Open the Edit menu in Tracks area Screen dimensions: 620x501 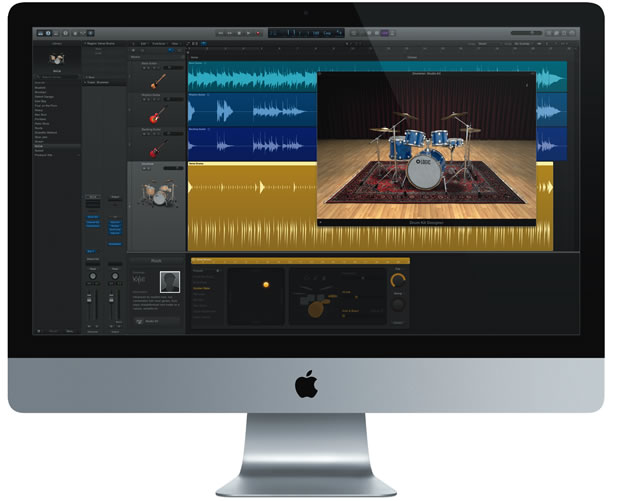(x=144, y=43)
